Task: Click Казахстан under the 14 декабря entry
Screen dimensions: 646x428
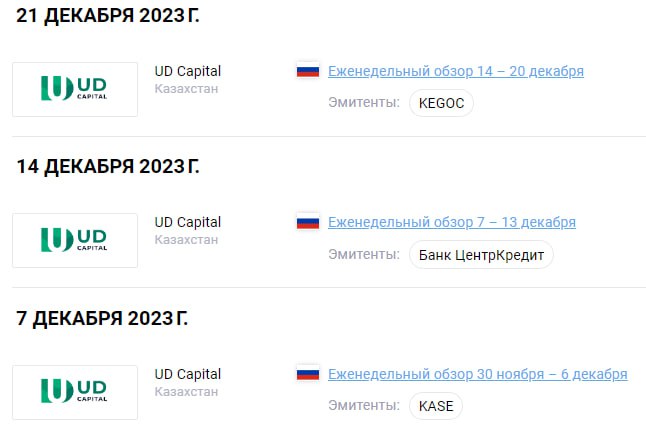Action: (186, 240)
